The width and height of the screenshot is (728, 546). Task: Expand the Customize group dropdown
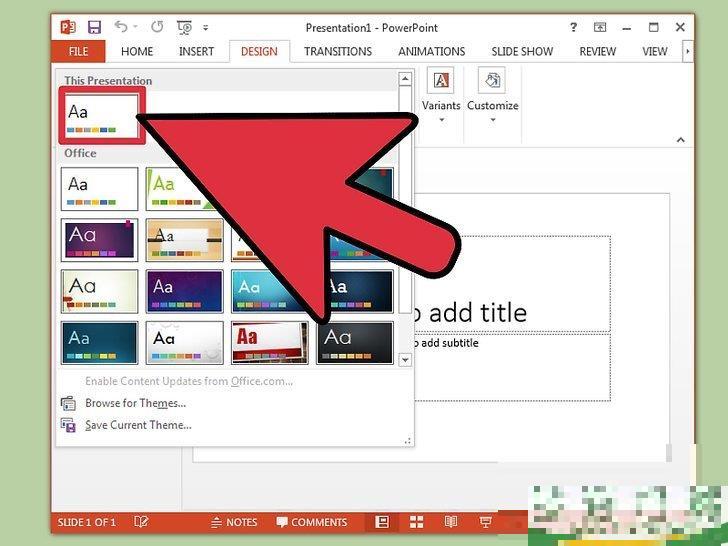493,120
